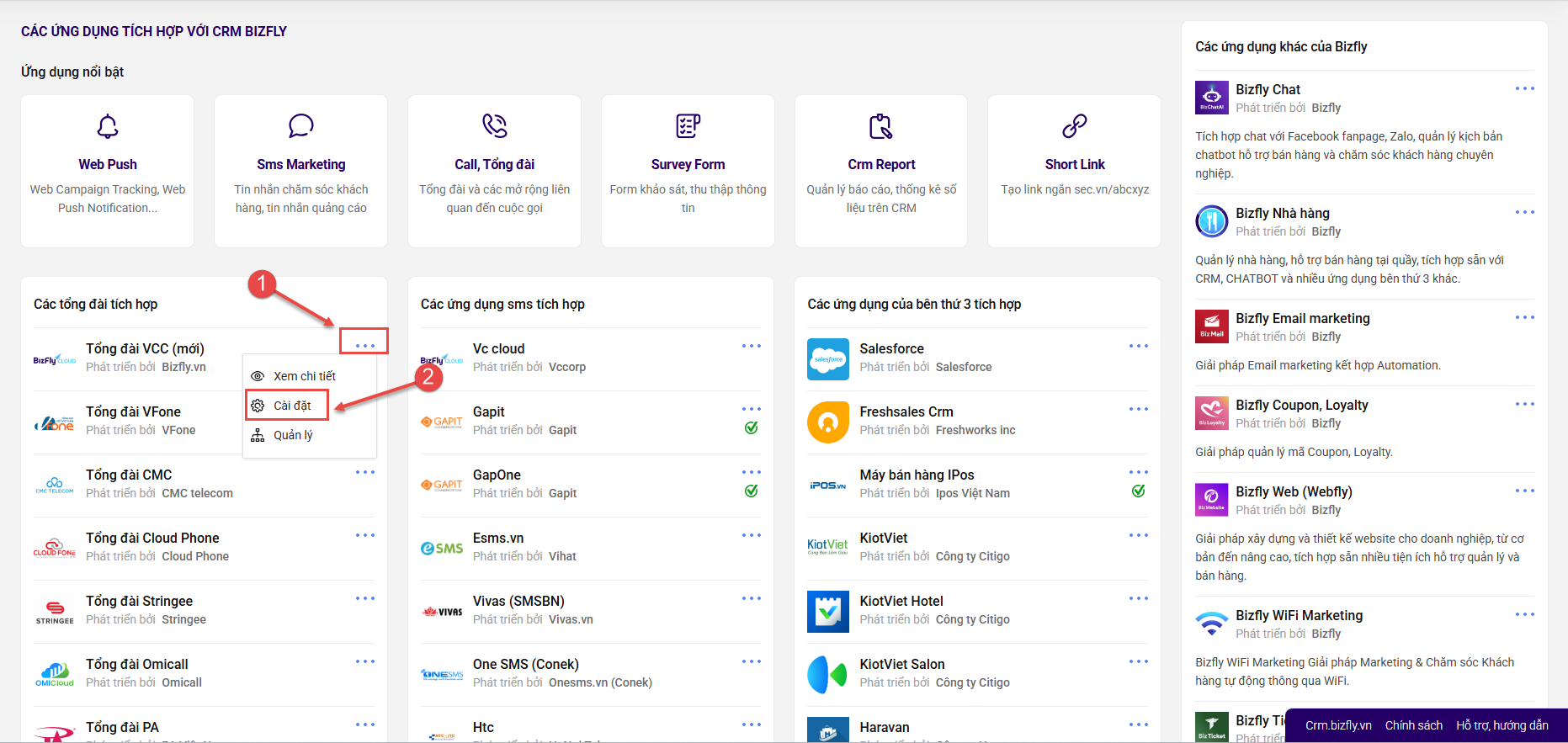
Task: Click 'Các ứng dụng của bên thứ 3 tích hợp'
Action: tap(914, 304)
